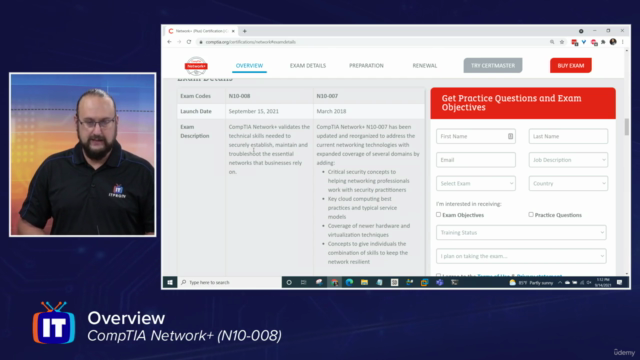Image resolution: width=640 pixels, height=360 pixels.
Task: Click the 'September 15, 2021' launch date
Action: [x=253, y=111]
